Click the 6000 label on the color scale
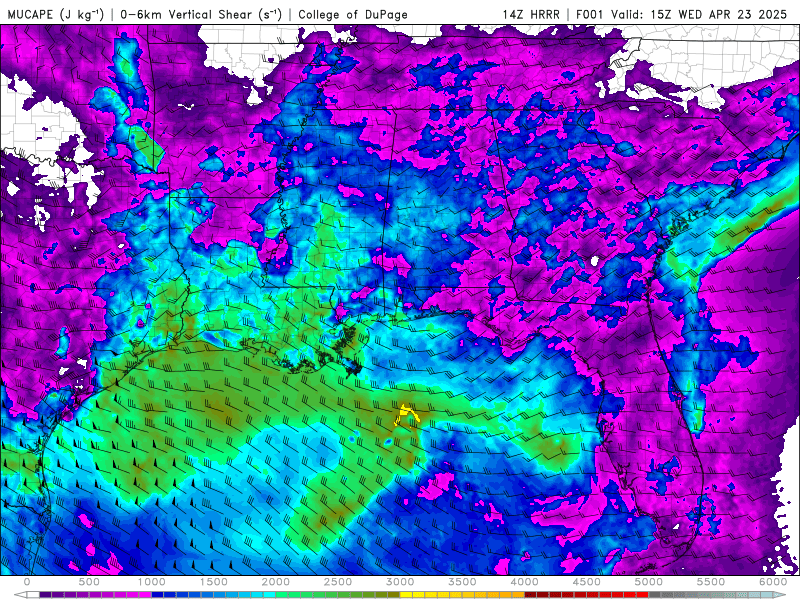 773,582
